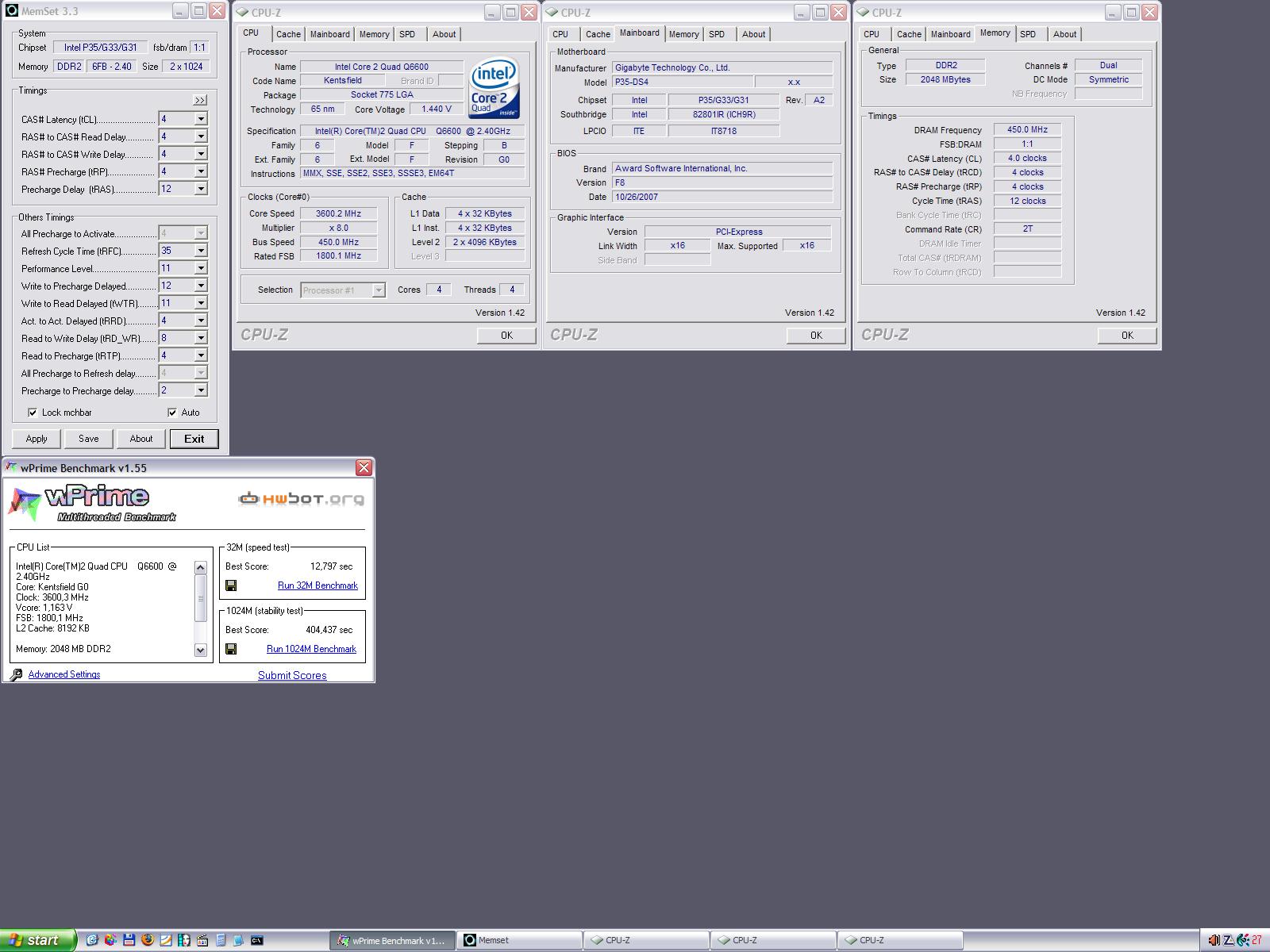
Task: Click the wPrime title bar icon
Action: coord(12,467)
